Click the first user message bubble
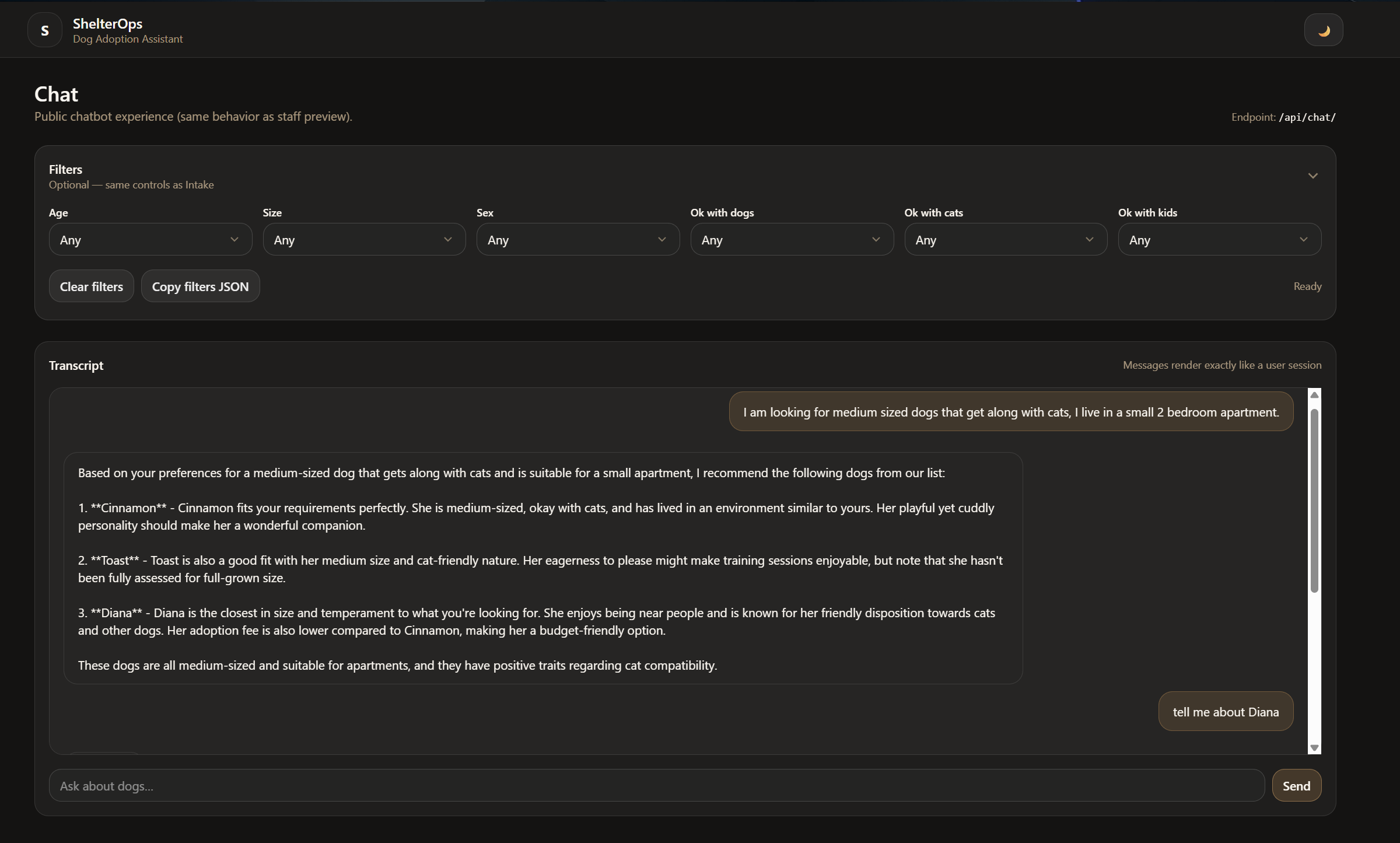Viewport: 1400px width, 843px height. click(1011, 412)
